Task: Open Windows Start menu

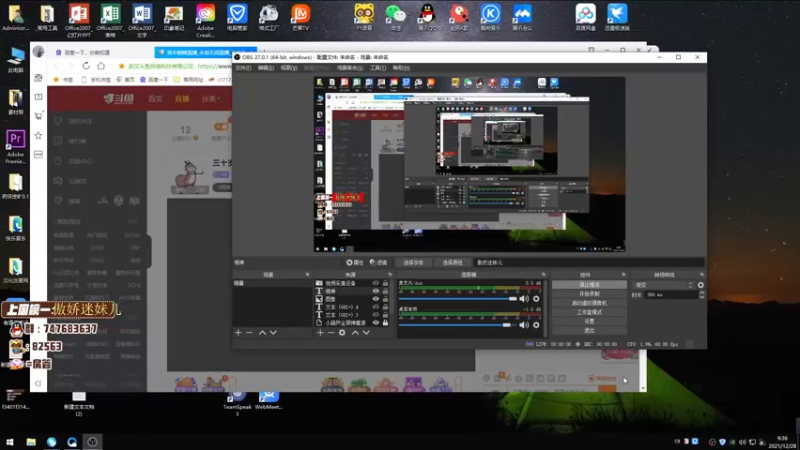Action: pyautogui.click(x=10, y=442)
